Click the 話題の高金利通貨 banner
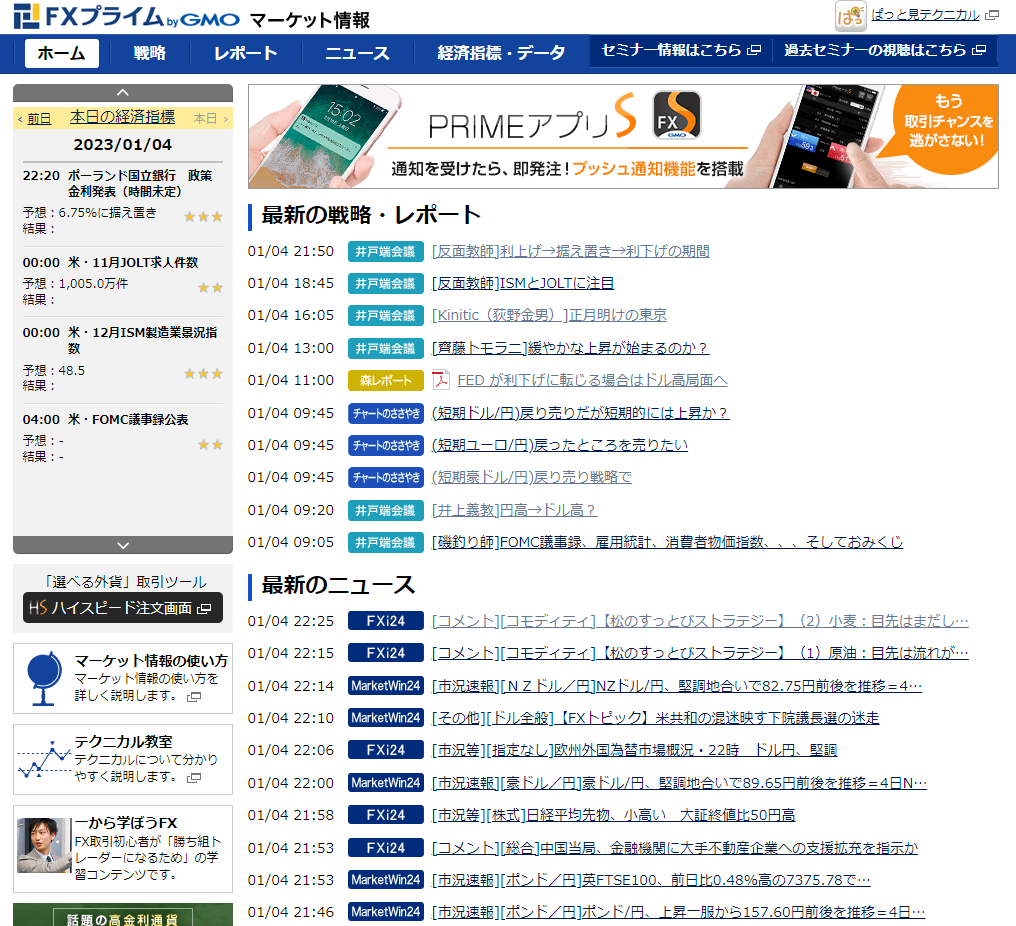Image resolution: width=1016 pixels, height=926 pixels. (122, 914)
